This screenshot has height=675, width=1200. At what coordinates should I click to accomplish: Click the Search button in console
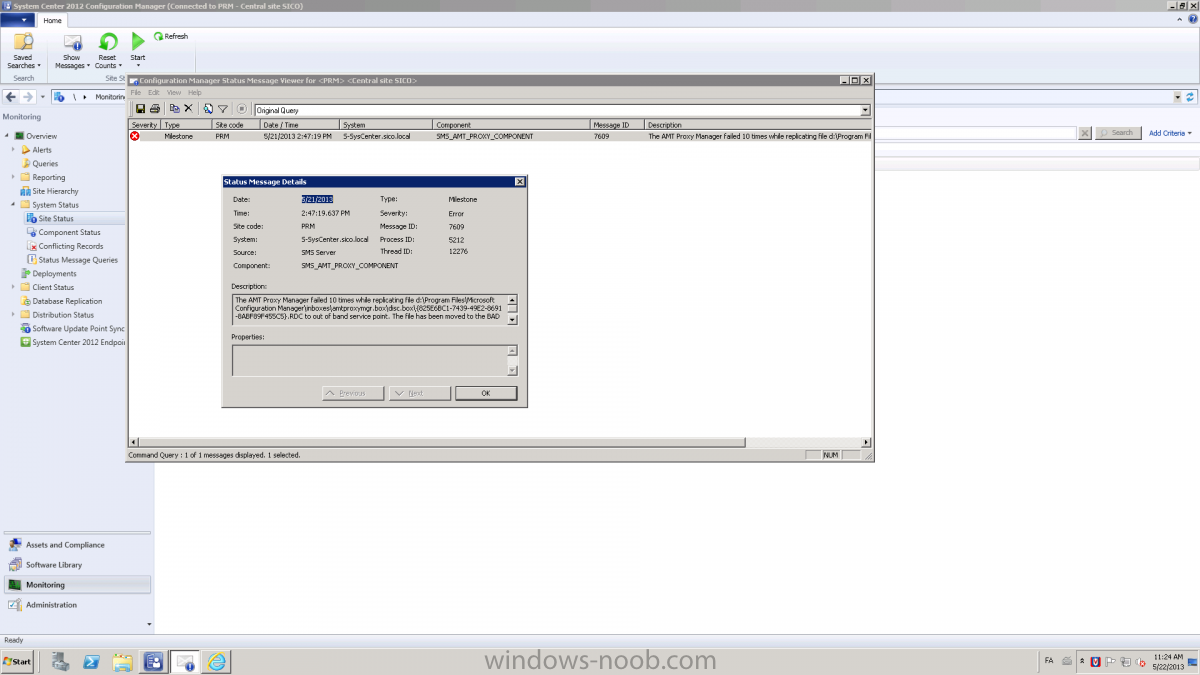point(1117,133)
